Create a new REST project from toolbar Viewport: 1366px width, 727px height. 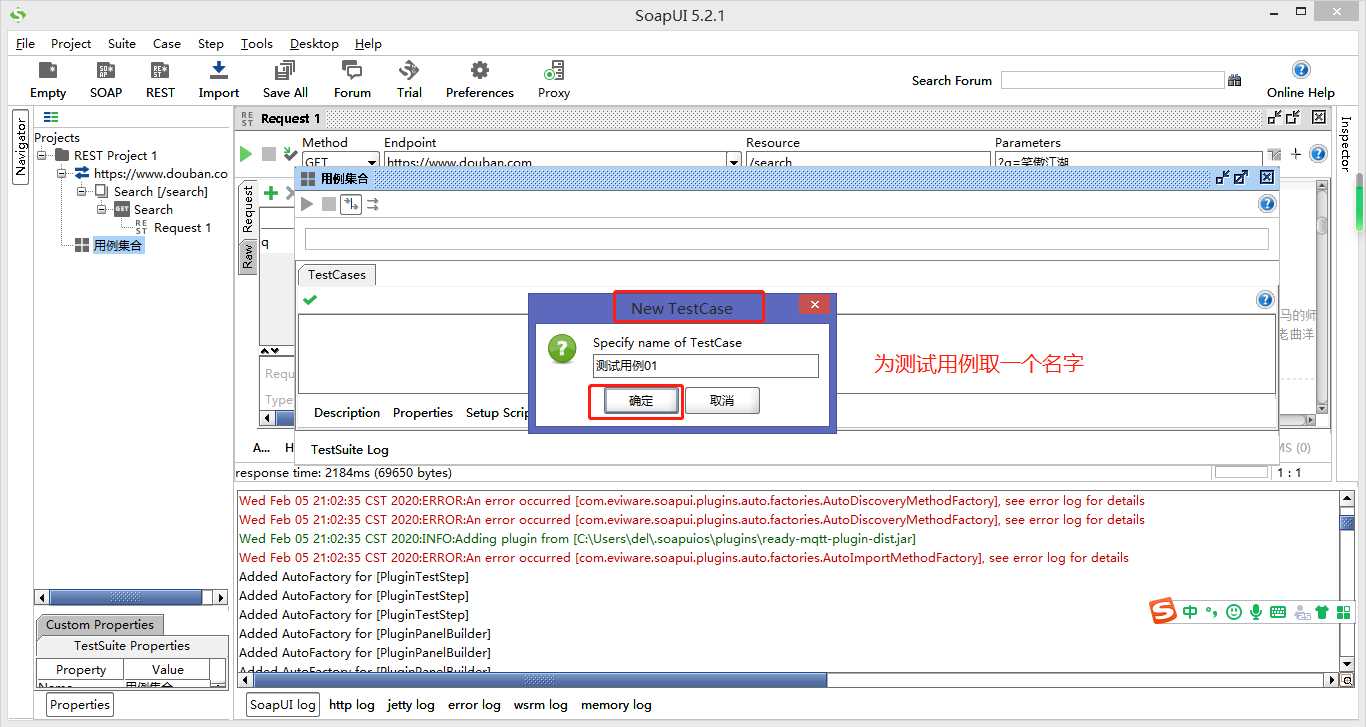pyautogui.click(x=160, y=71)
